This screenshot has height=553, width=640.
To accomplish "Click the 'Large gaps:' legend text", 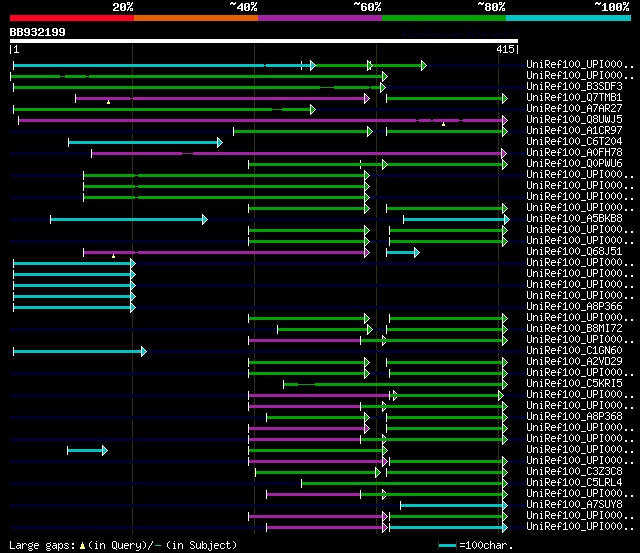I will coord(42,546).
